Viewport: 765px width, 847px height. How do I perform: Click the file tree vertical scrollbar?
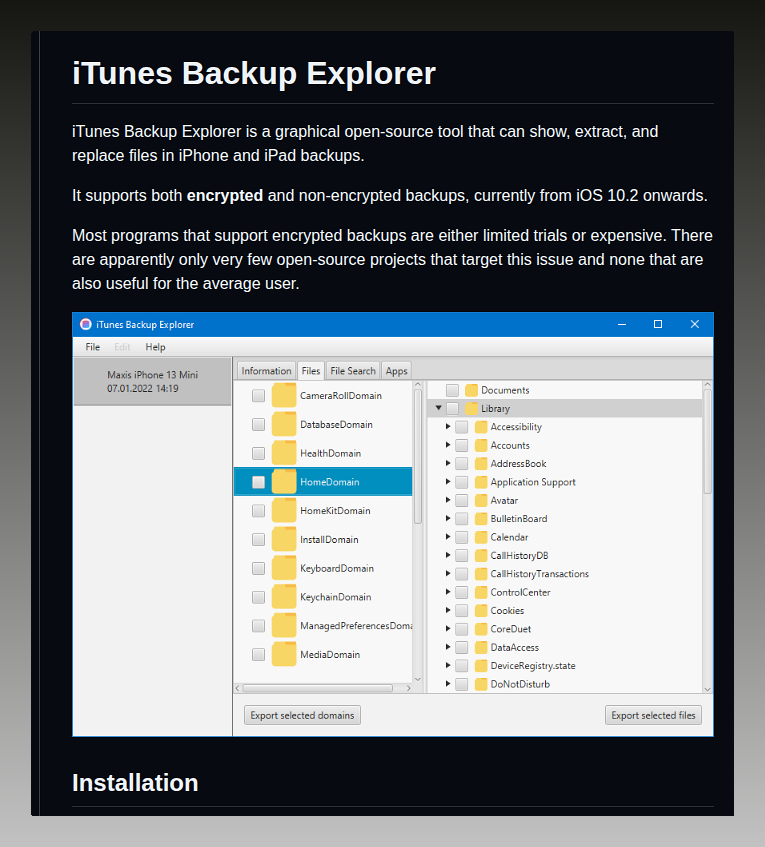707,442
